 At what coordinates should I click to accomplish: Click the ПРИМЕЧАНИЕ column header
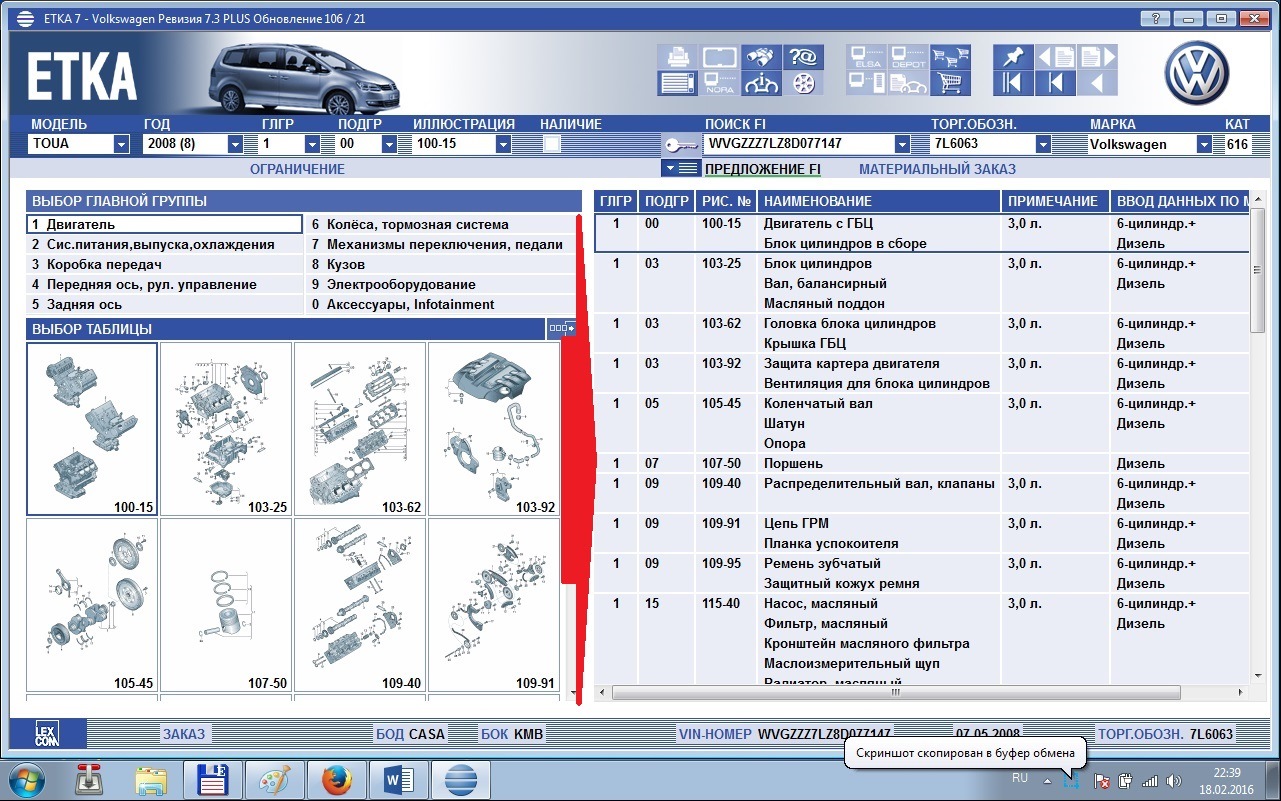tap(1055, 201)
